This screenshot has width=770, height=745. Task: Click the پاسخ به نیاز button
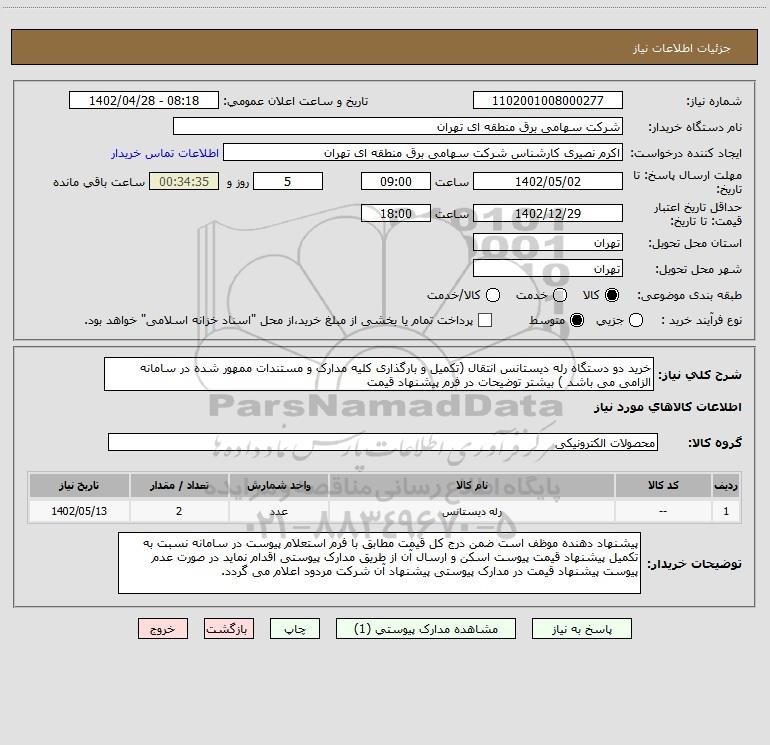tap(581, 629)
